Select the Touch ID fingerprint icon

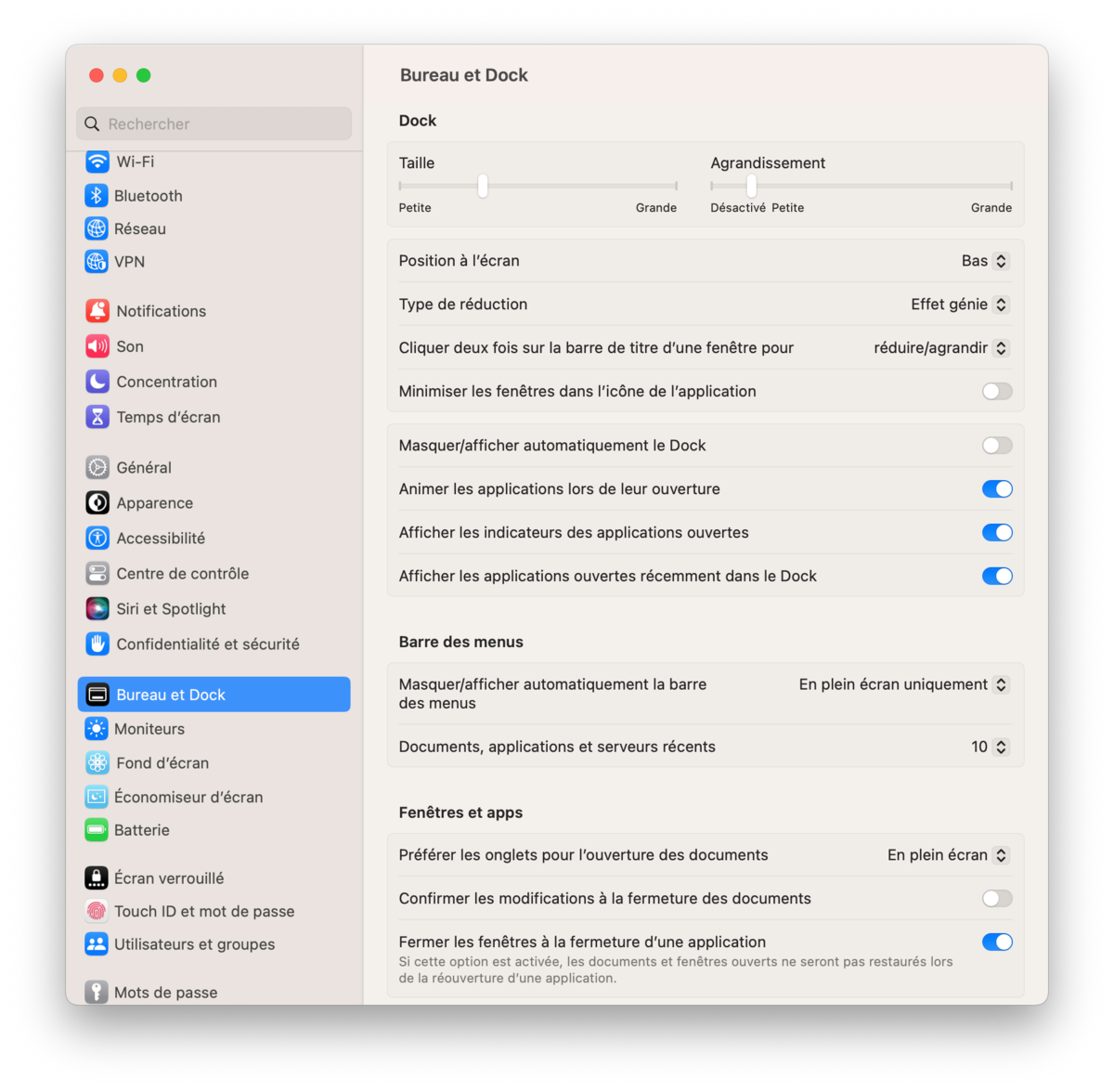click(x=97, y=911)
